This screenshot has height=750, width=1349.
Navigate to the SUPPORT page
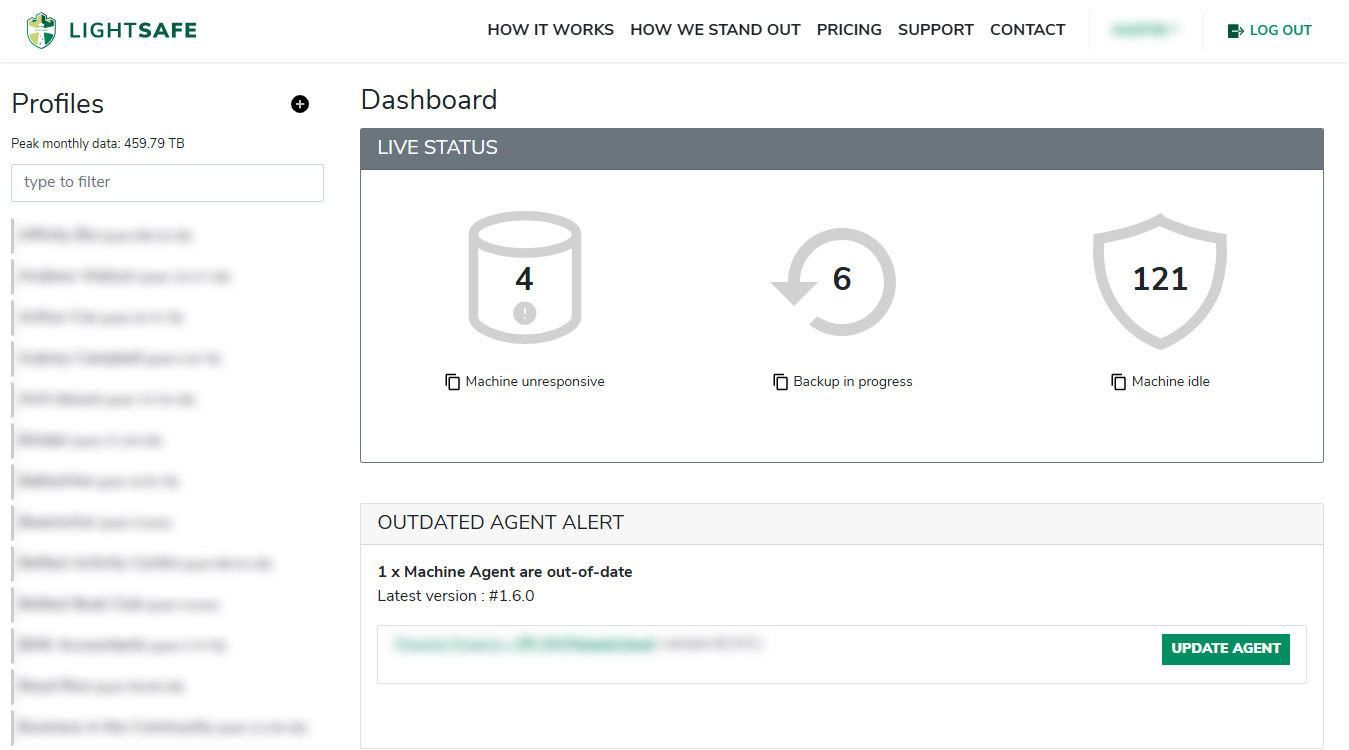(935, 30)
